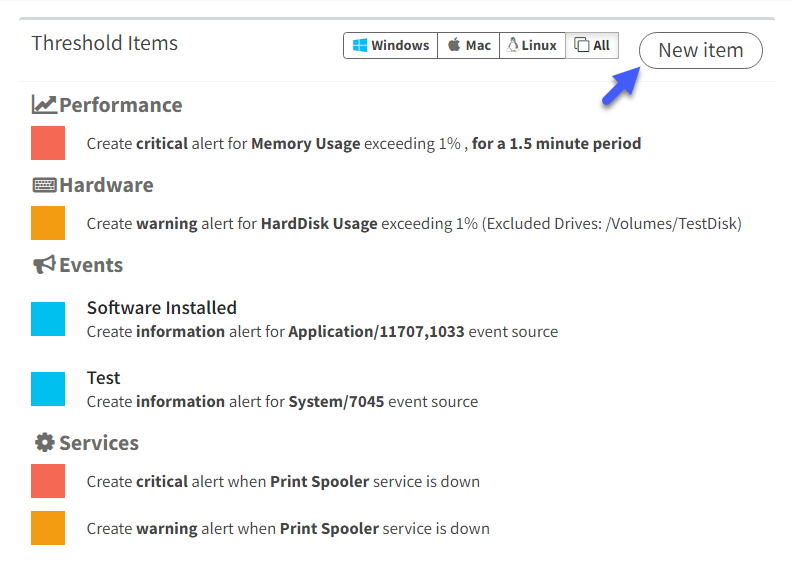Viewport: 792px width, 572px height.
Task: Open the Test event threshold item
Action: point(282,389)
